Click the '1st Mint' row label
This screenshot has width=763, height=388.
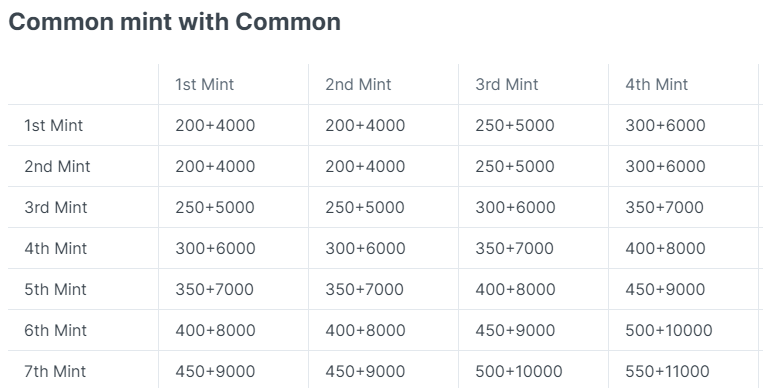click(x=54, y=125)
